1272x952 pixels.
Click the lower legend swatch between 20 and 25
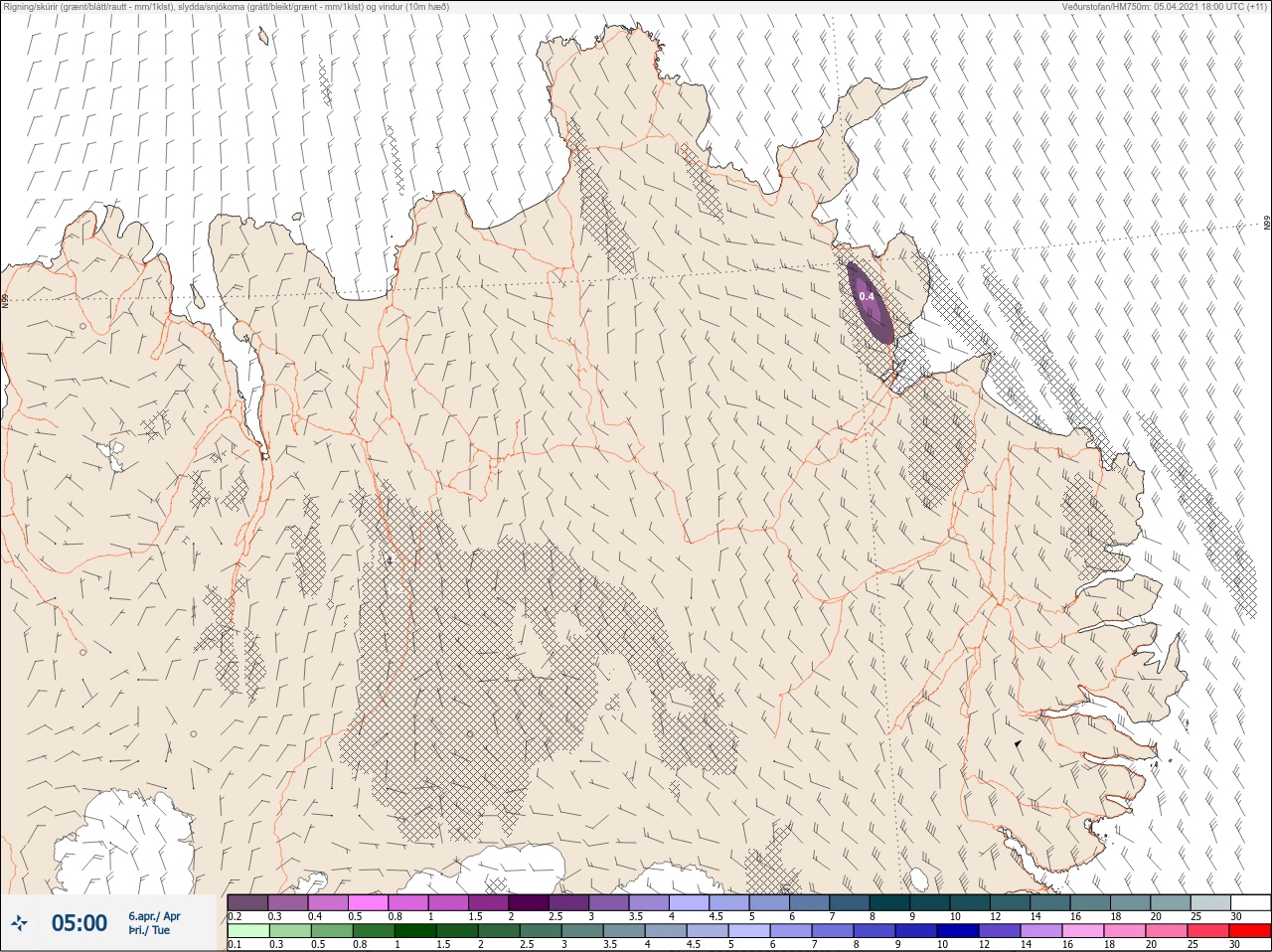click(1167, 931)
